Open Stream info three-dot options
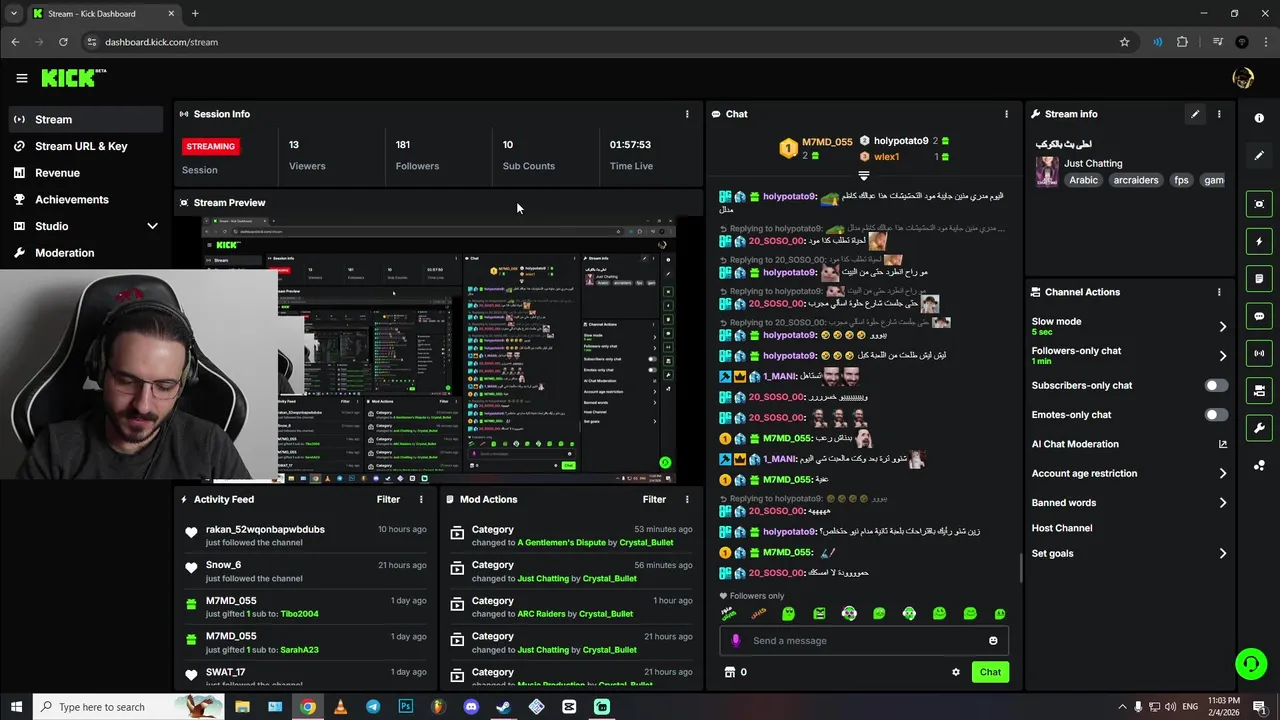Screen dimensions: 1280x720 tap(1219, 114)
